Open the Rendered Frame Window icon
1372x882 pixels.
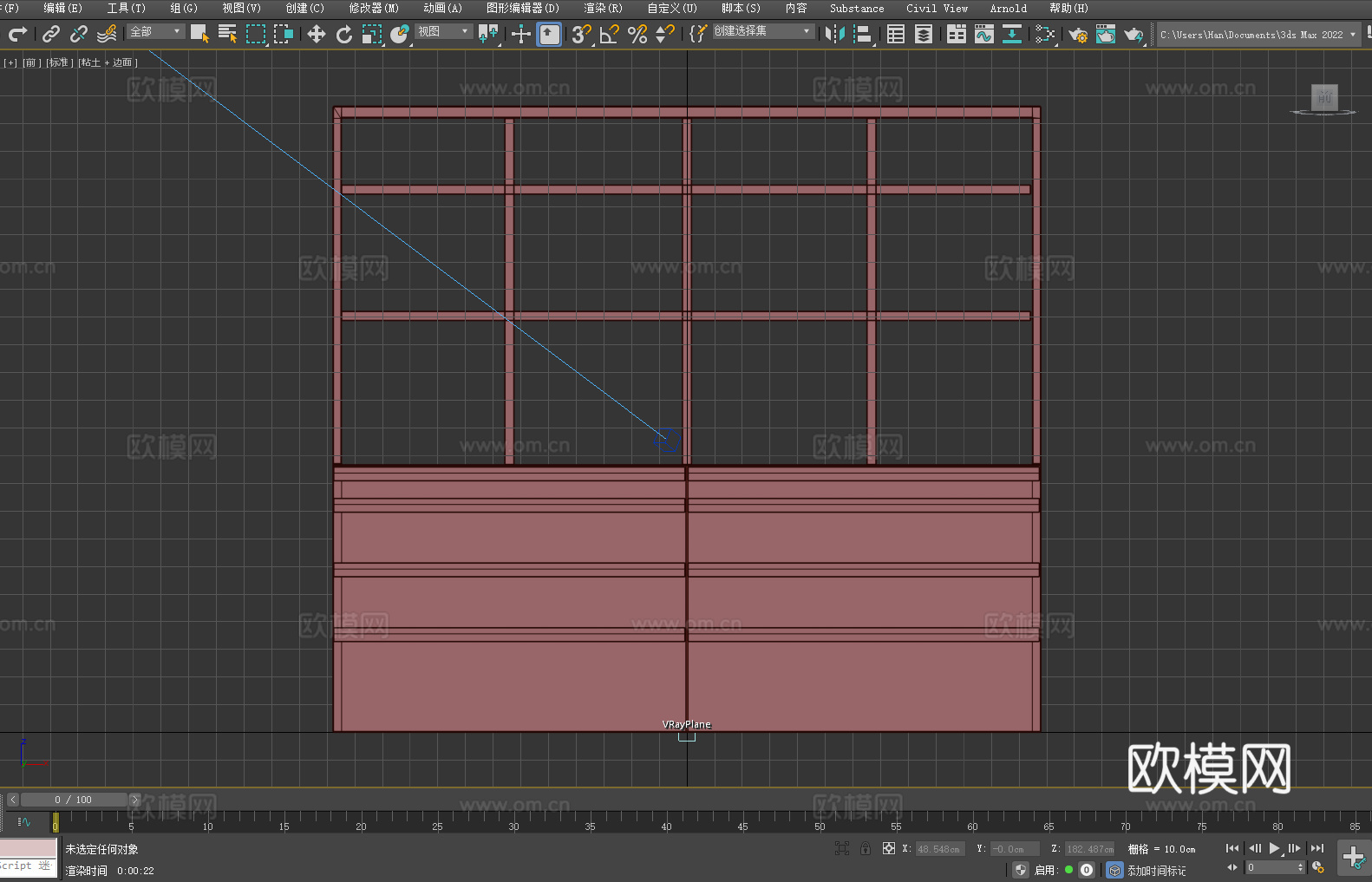[1106, 34]
